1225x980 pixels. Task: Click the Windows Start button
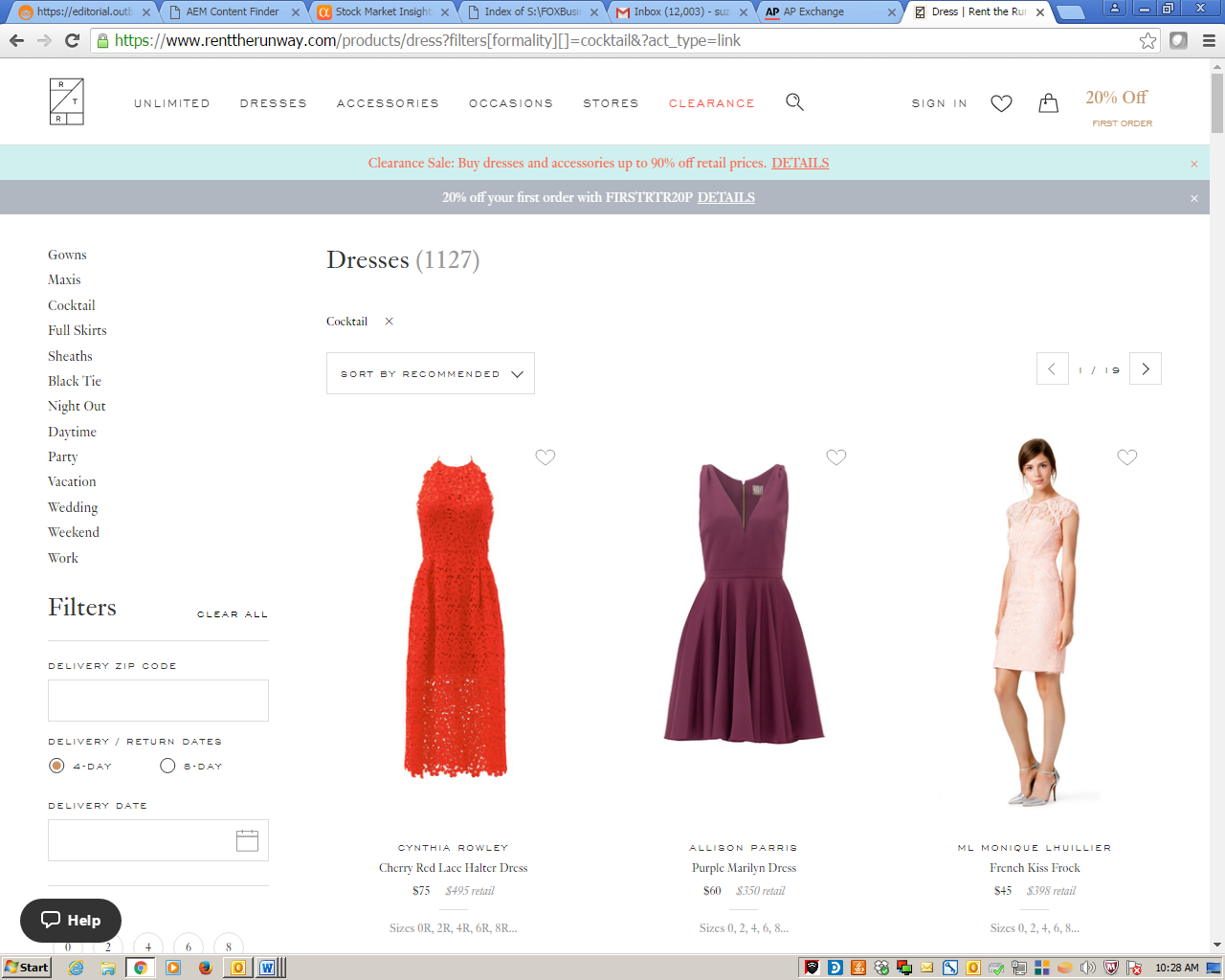(x=26, y=968)
